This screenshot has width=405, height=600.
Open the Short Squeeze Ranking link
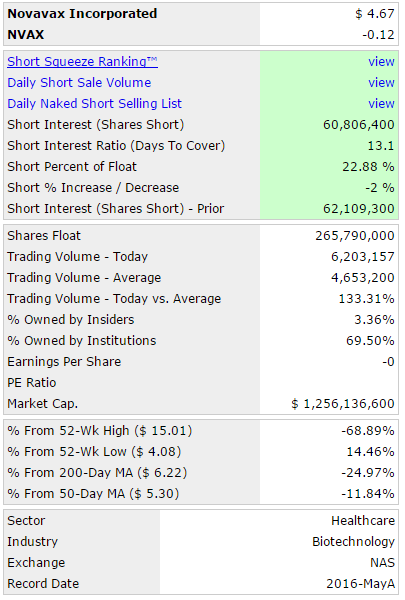pyautogui.click(x=82, y=62)
